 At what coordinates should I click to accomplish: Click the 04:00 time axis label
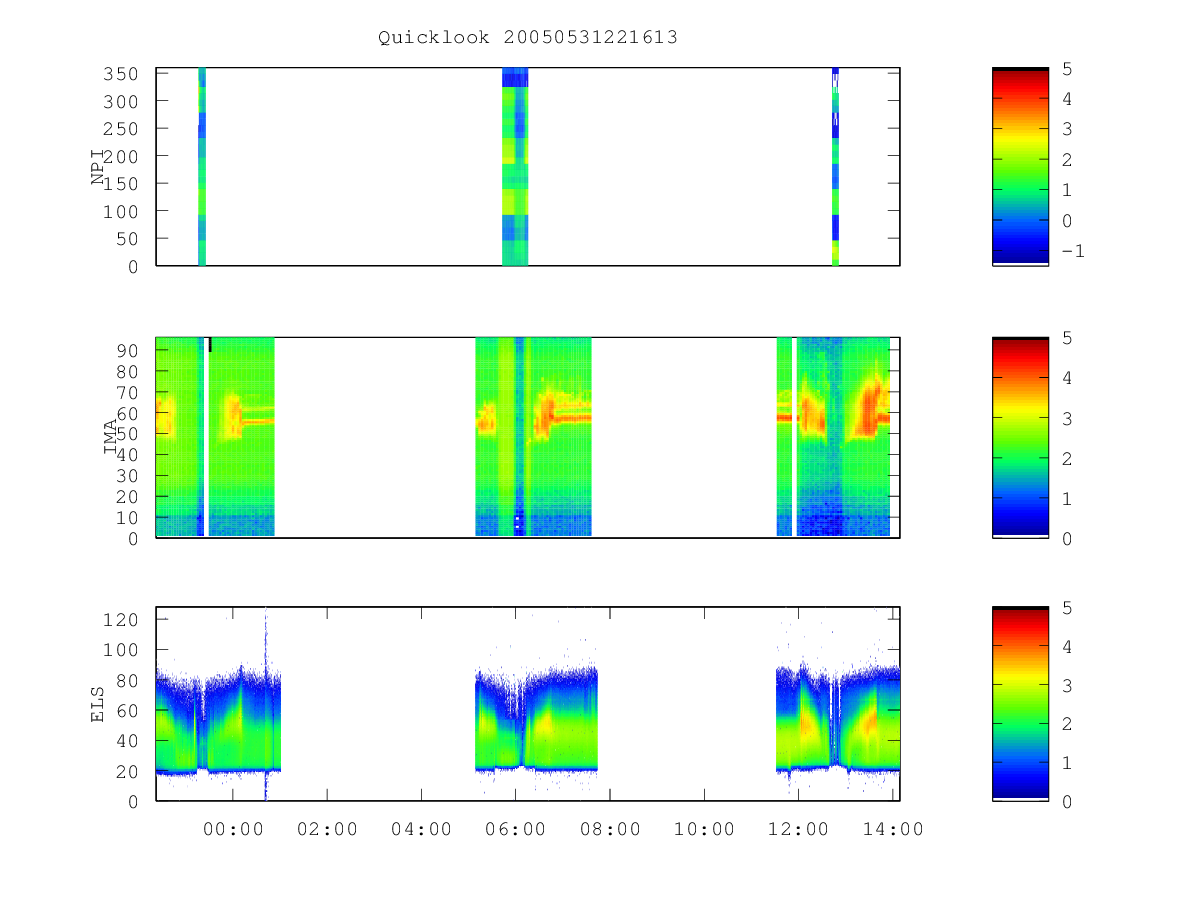click(421, 829)
